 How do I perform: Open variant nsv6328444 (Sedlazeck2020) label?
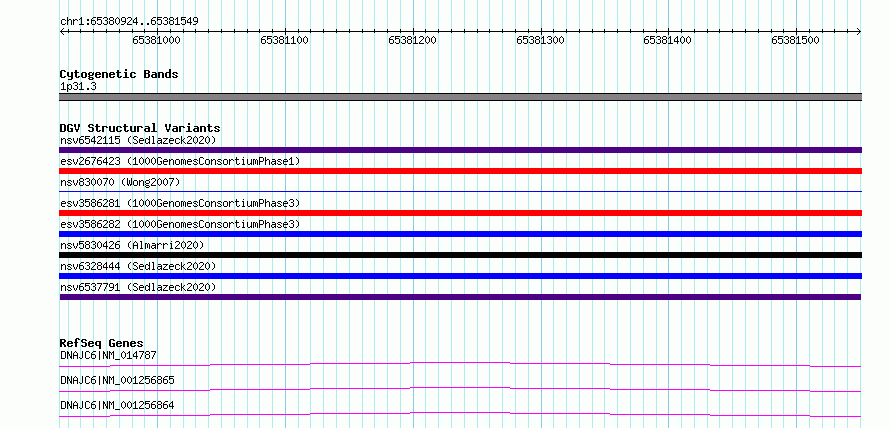coord(138,266)
